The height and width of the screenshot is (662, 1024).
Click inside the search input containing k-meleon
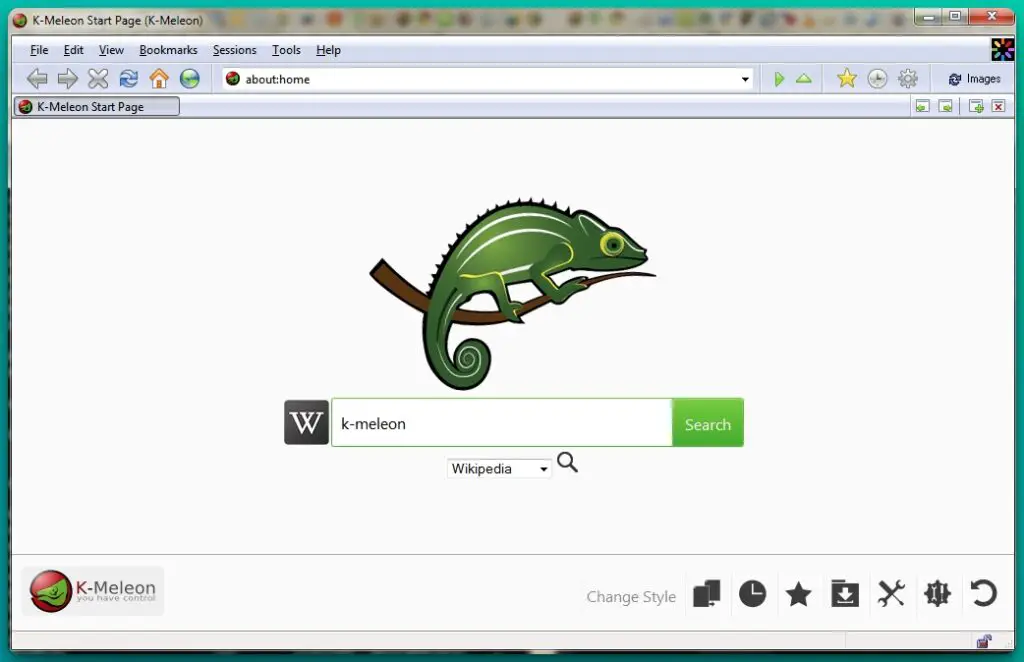point(500,422)
